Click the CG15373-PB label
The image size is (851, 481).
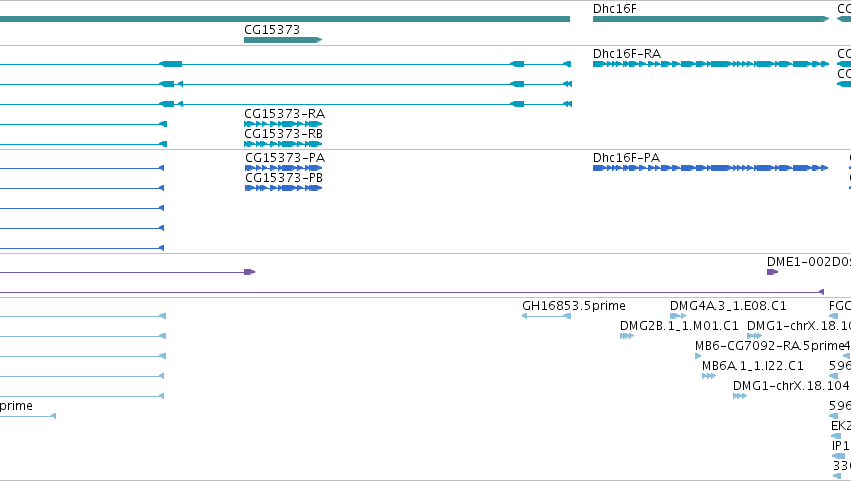pyautogui.click(x=284, y=178)
